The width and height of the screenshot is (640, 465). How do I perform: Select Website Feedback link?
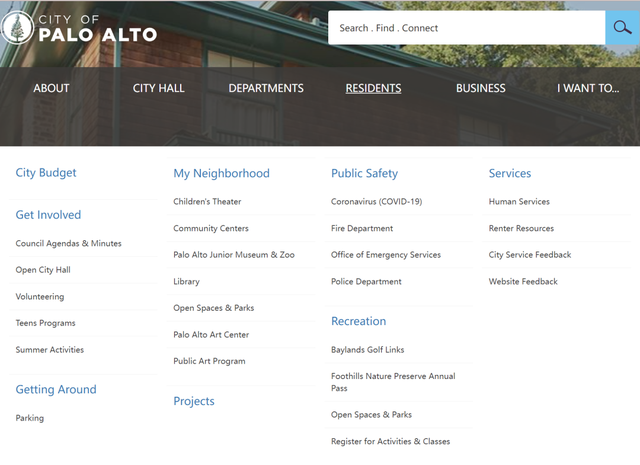coord(523,281)
